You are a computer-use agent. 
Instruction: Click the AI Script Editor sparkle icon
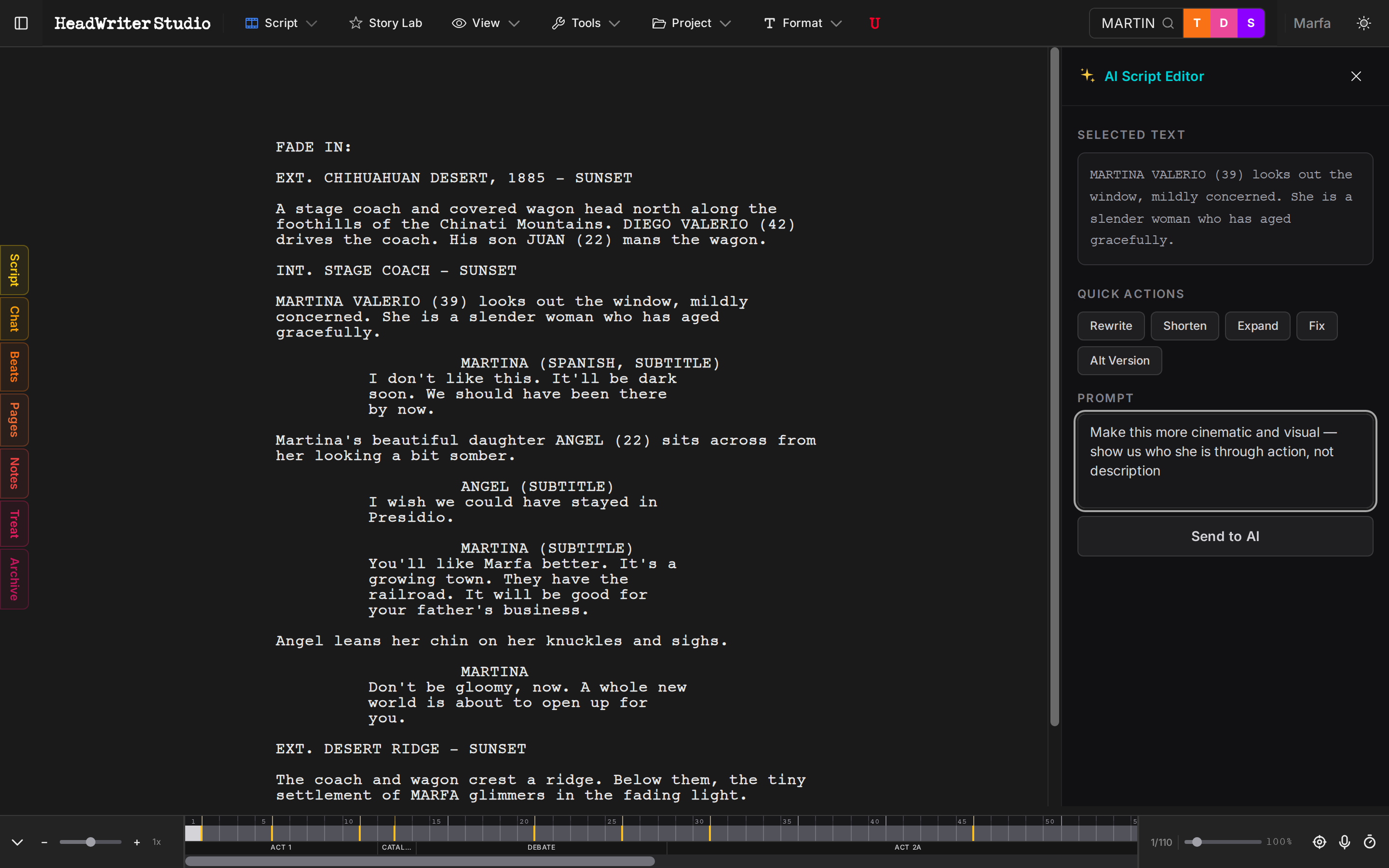coord(1088,75)
